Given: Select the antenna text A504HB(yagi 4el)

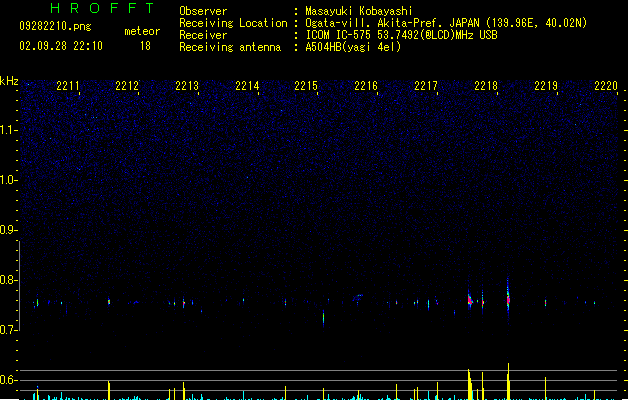Looking at the screenshot, I should point(353,47).
